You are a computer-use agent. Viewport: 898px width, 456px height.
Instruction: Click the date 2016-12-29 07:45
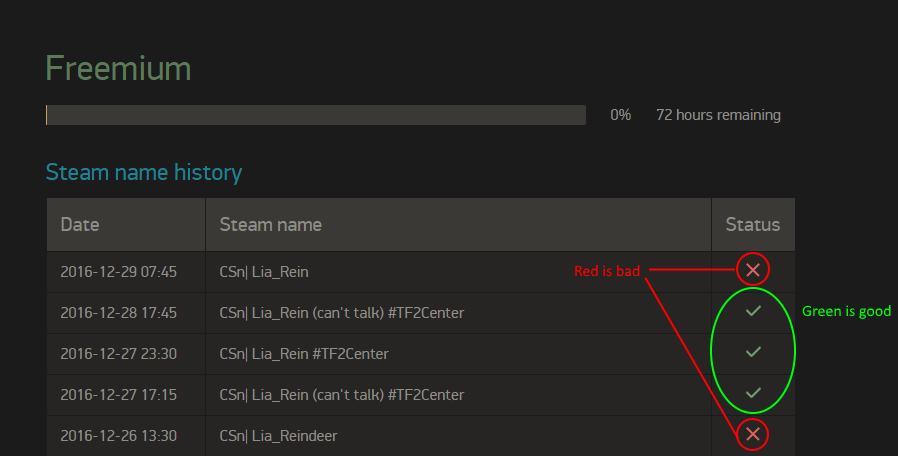(119, 272)
